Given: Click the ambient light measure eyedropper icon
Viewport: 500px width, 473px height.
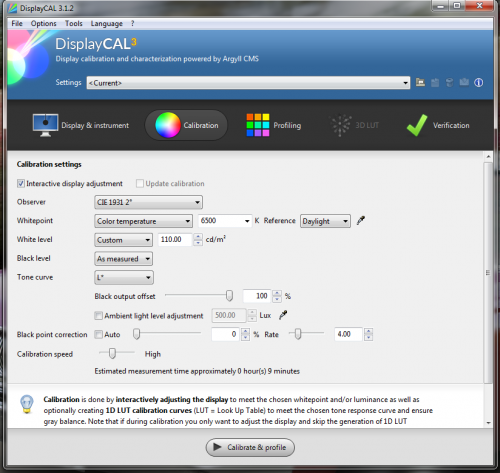Looking at the screenshot, I should click(283, 315).
